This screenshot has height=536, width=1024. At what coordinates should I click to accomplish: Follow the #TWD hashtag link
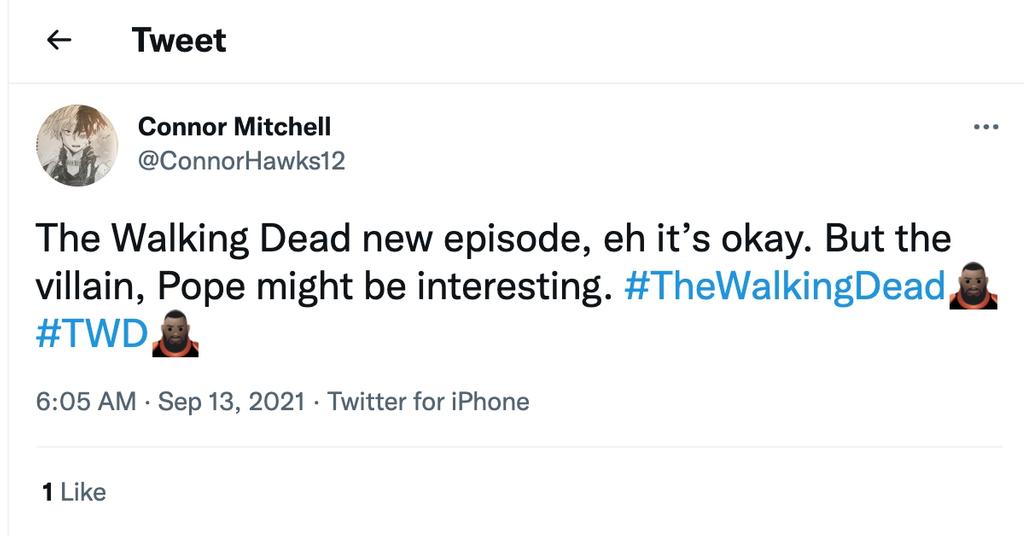(x=91, y=334)
